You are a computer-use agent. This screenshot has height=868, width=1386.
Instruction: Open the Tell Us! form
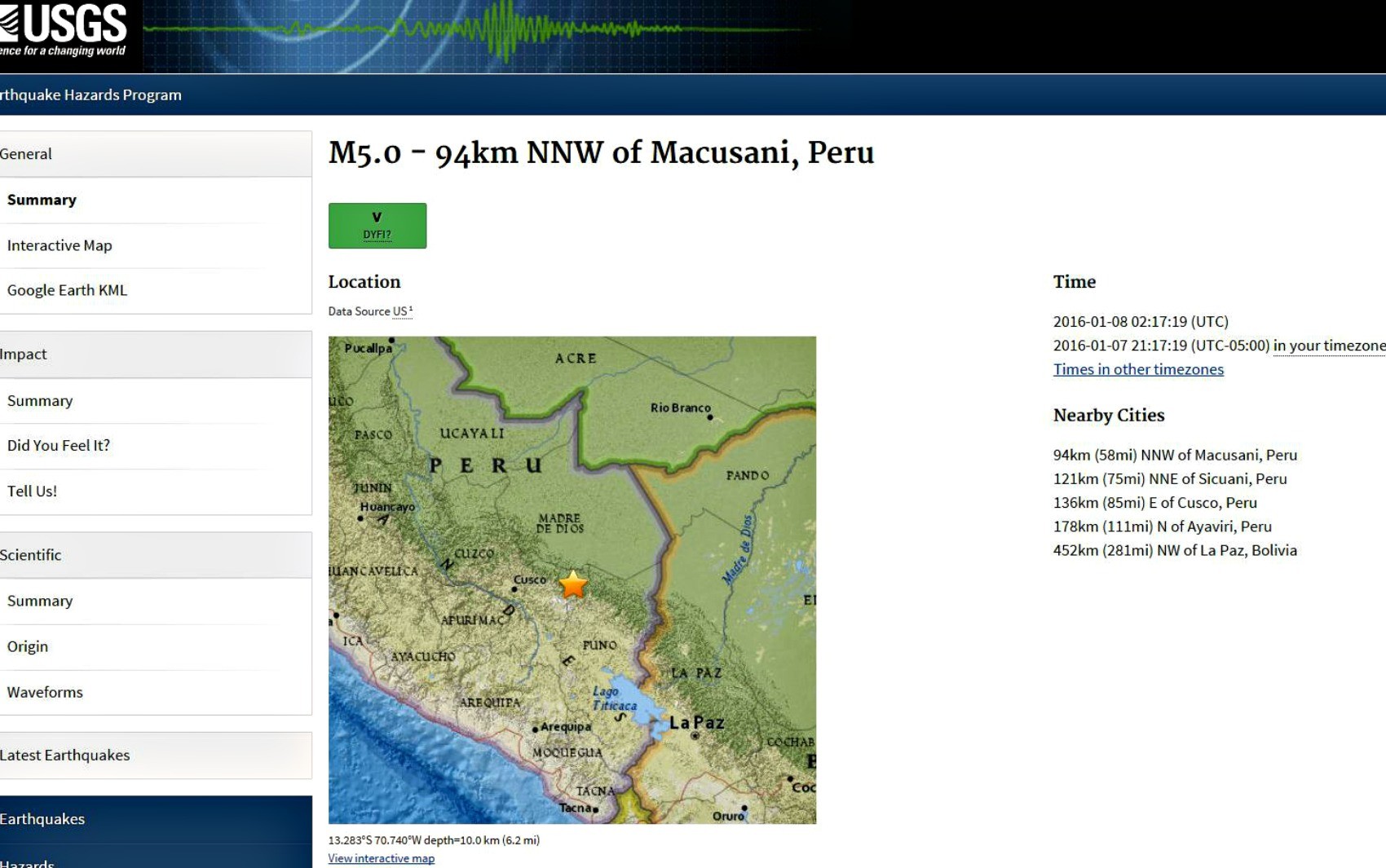tap(32, 491)
